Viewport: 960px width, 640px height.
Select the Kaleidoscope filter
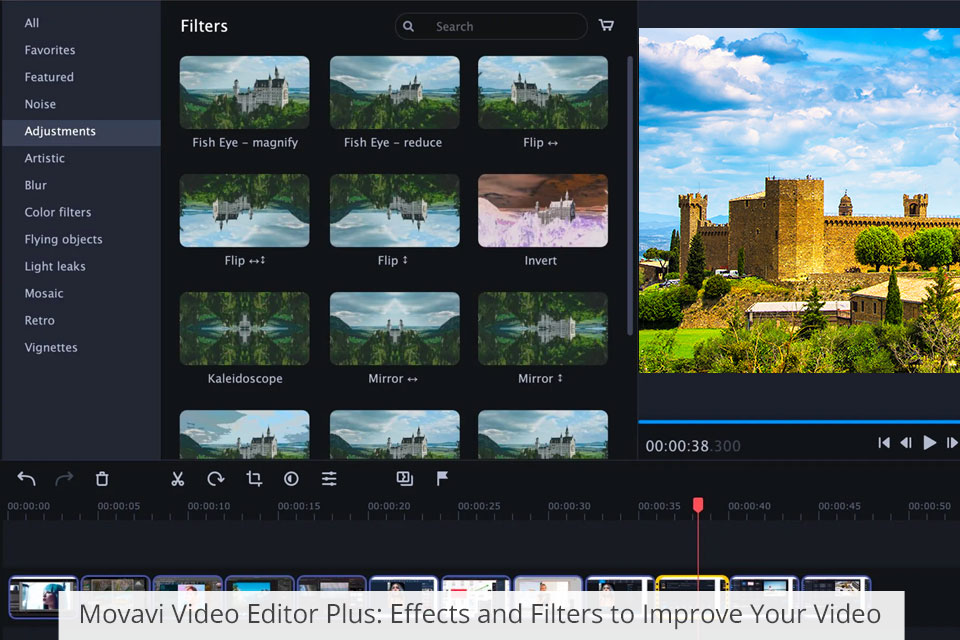[x=244, y=328]
